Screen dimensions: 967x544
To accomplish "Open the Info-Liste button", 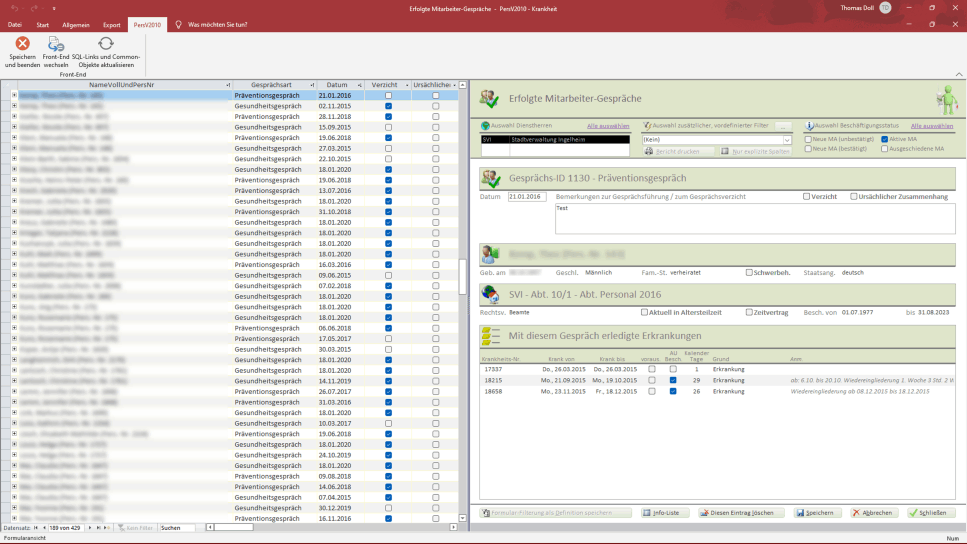I will pyautogui.click(x=665, y=512).
